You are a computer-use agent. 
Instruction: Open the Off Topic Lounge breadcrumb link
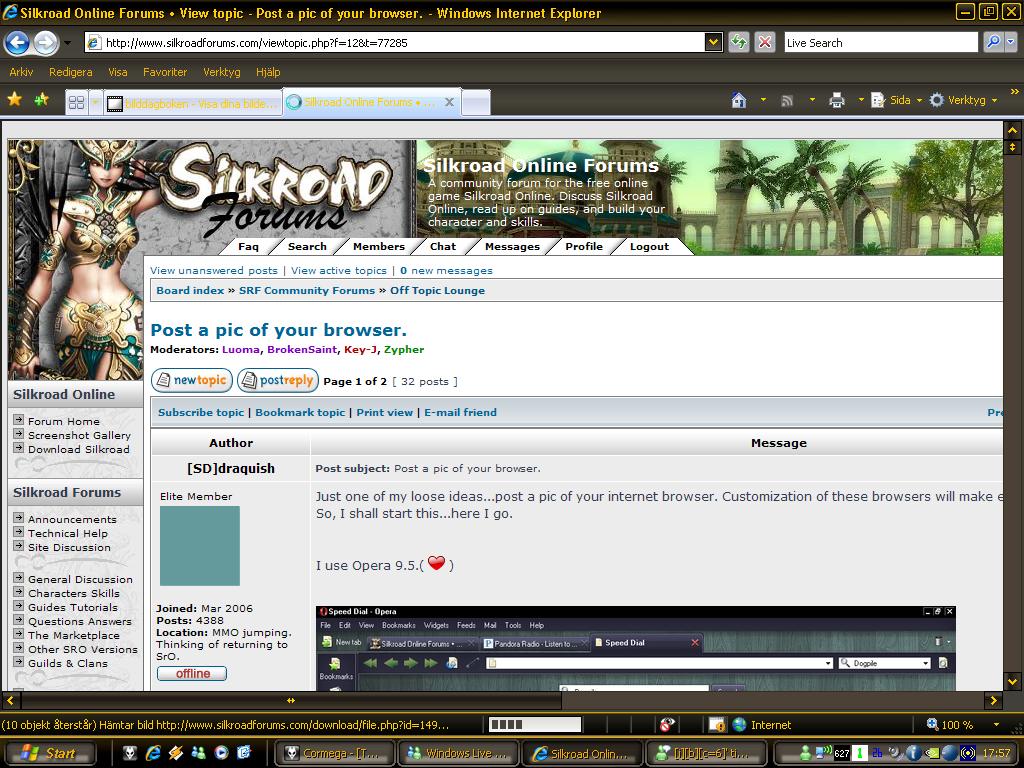pos(437,290)
